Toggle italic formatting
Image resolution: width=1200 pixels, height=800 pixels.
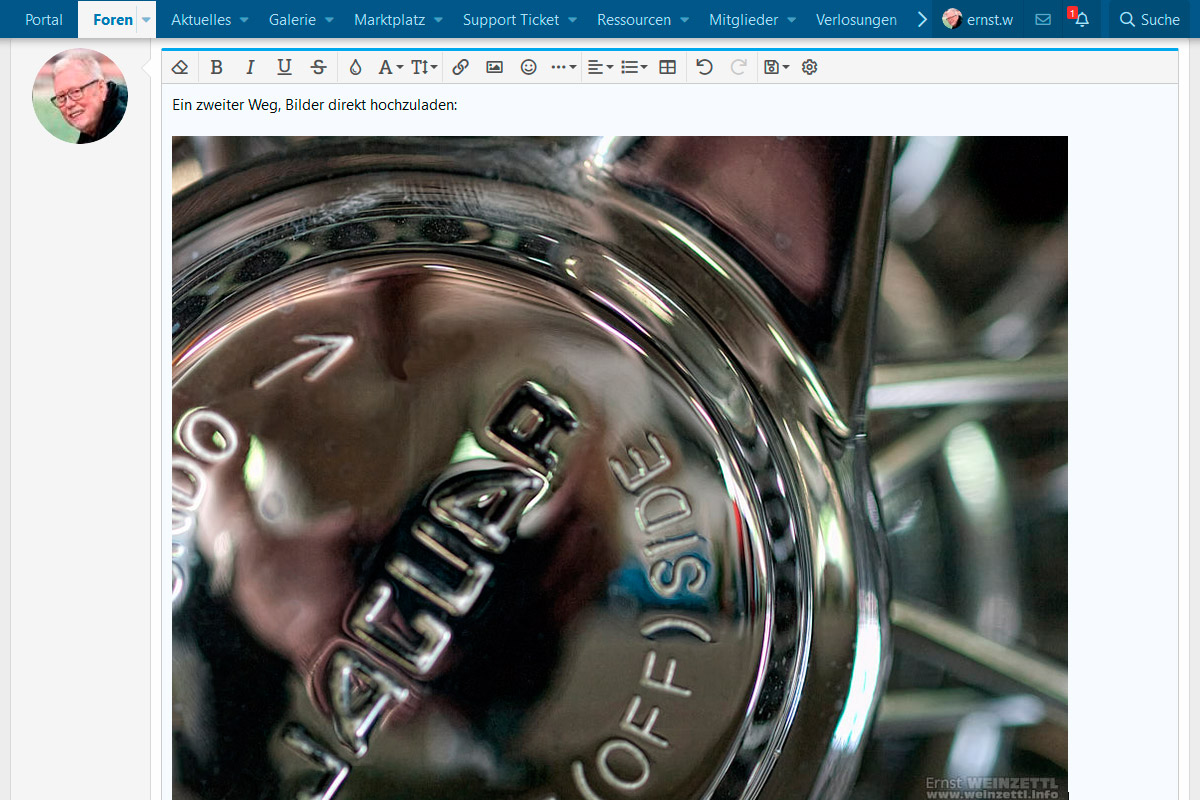(250, 67)
